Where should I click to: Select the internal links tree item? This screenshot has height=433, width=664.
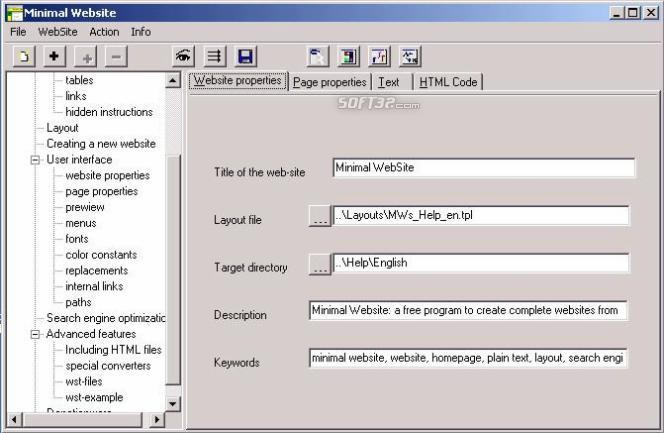click(x=94, y=287)
